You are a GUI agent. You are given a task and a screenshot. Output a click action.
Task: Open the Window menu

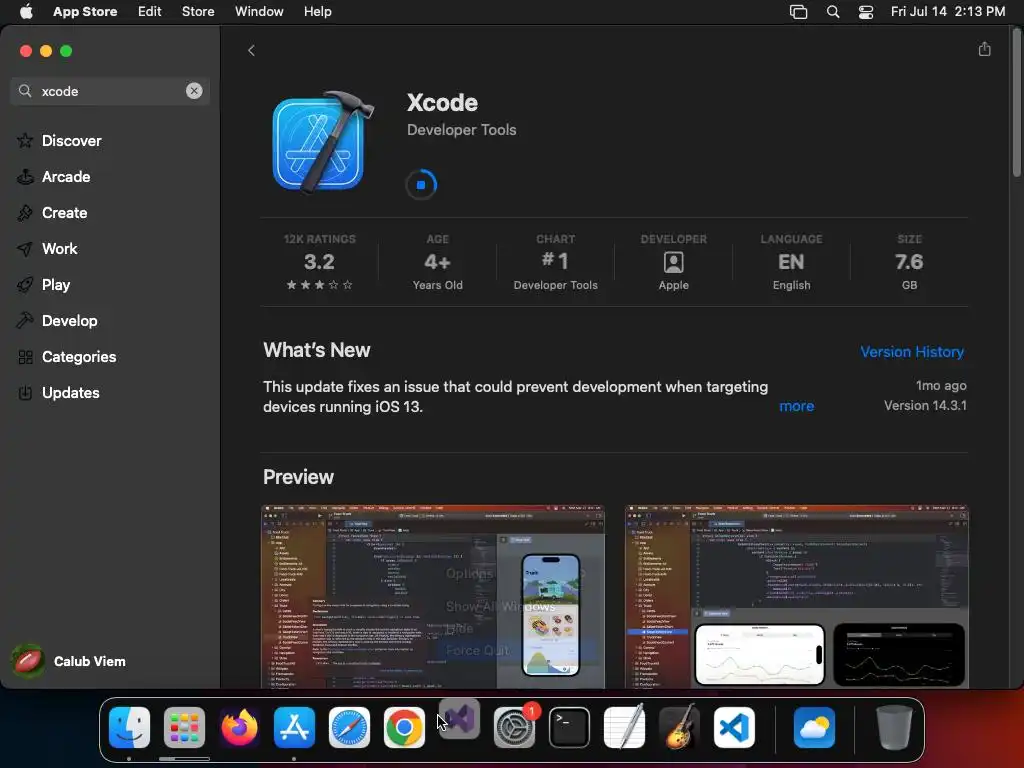click(x=259, y=11)
